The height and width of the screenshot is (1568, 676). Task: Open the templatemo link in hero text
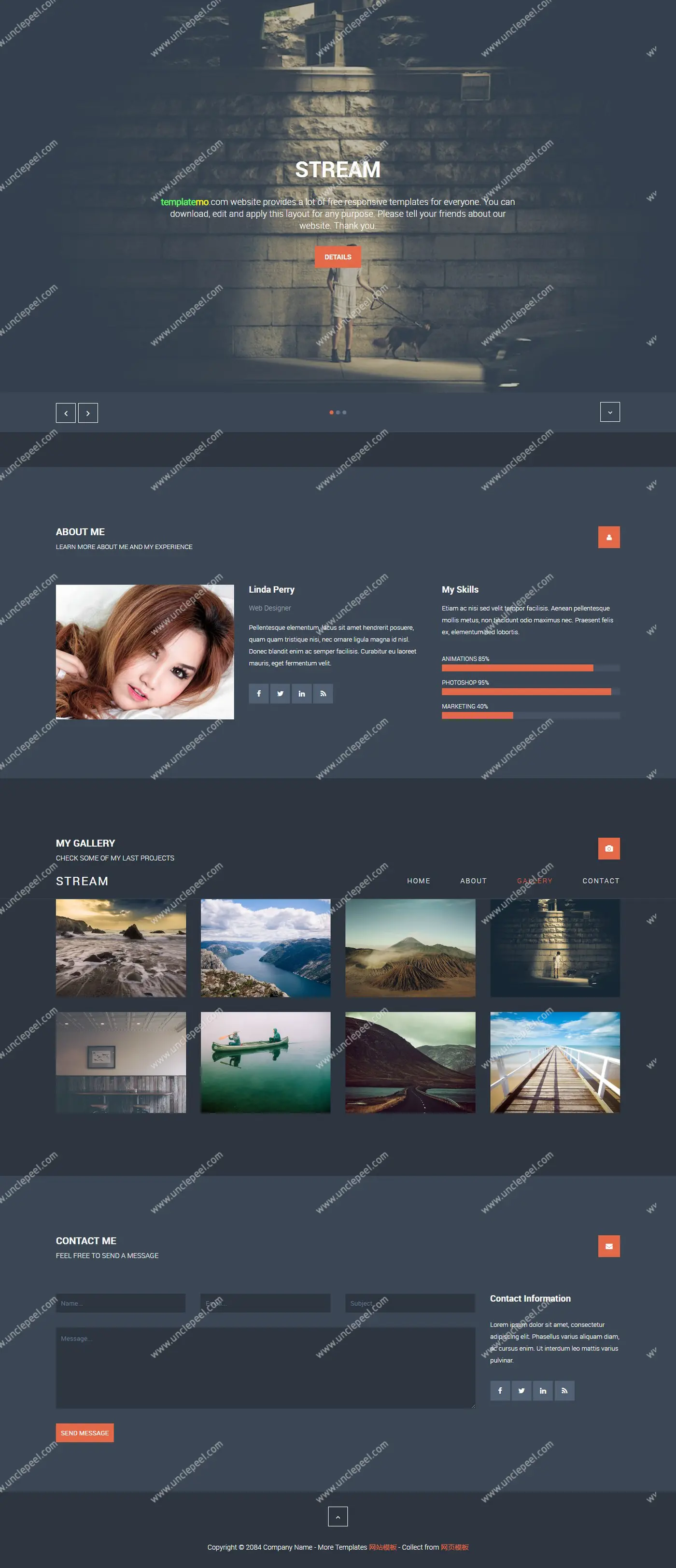point(184,202)
